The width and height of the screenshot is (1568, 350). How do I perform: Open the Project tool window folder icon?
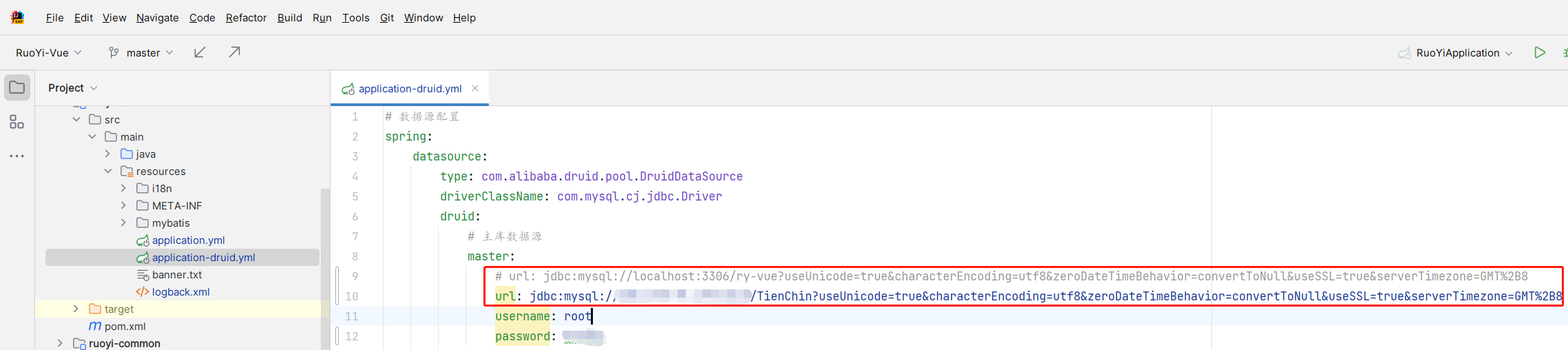[17, 87]
